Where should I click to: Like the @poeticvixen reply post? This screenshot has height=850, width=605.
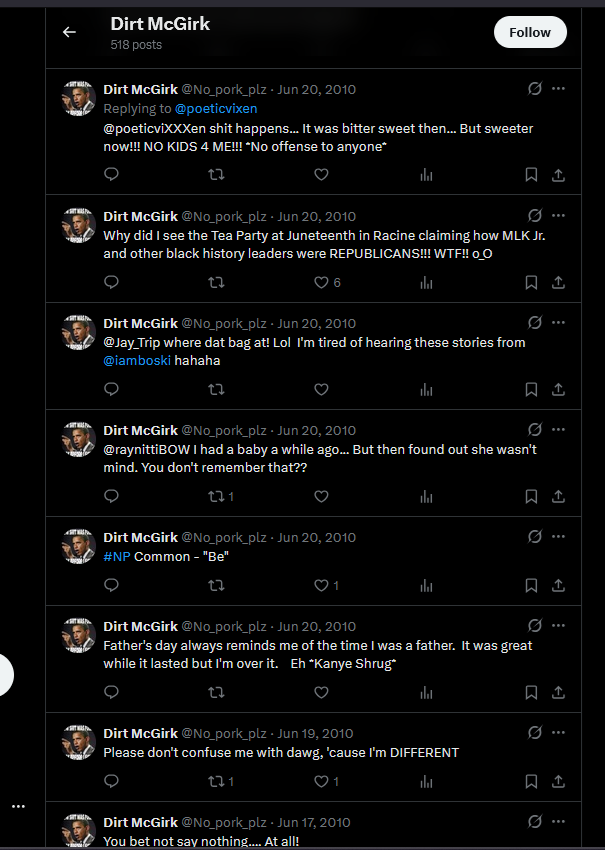321,175
